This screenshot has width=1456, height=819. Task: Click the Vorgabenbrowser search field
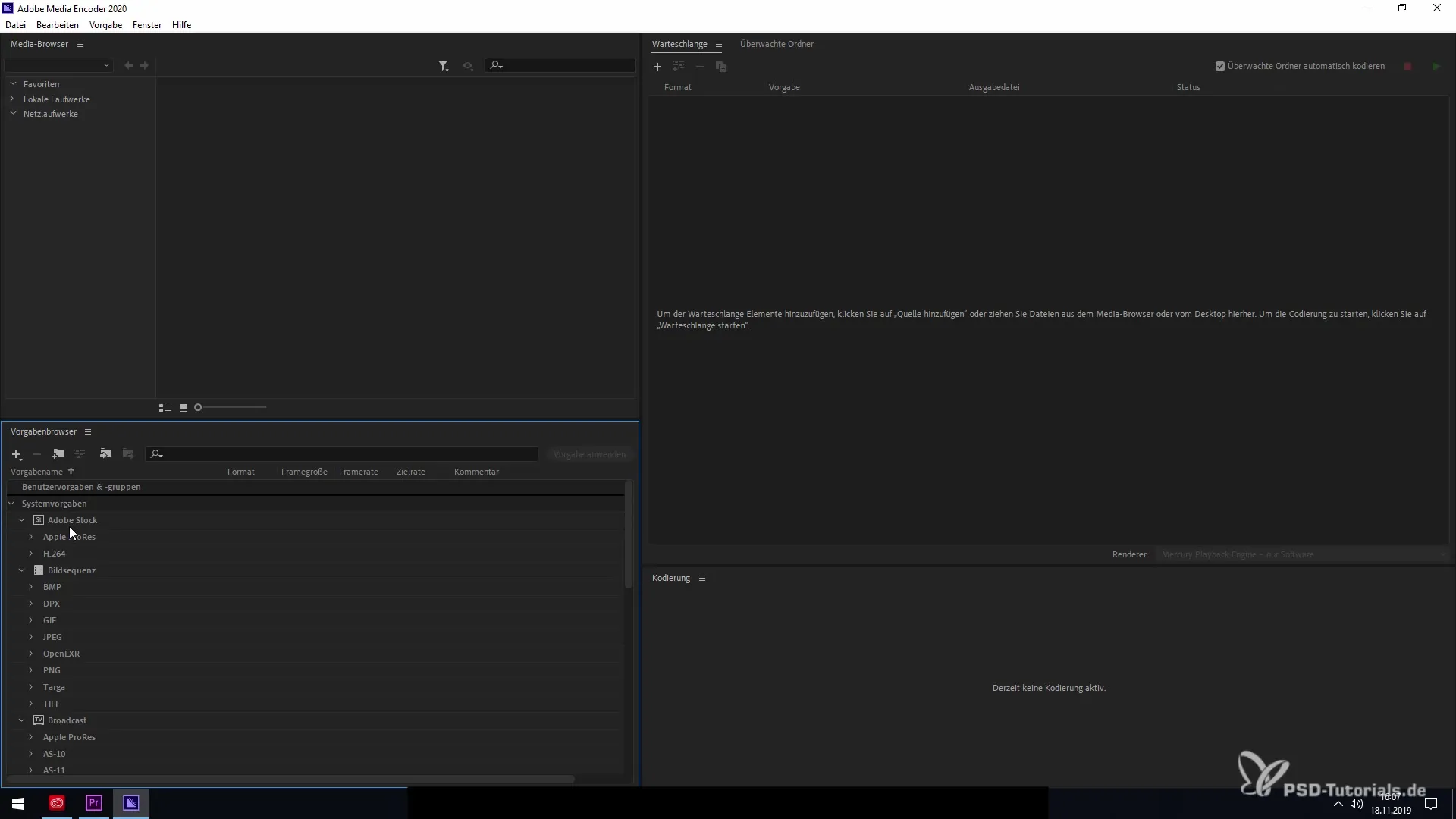click(342, 454)
